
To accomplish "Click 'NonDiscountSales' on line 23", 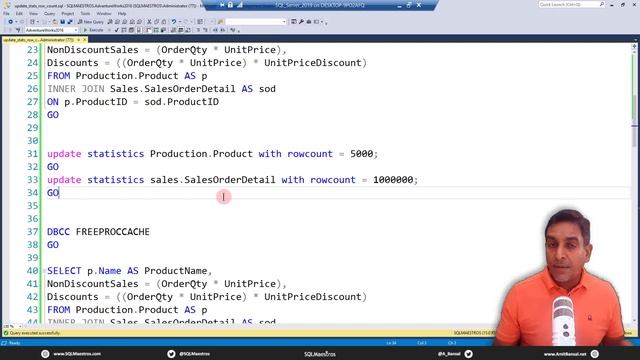I will coord(93,50).
